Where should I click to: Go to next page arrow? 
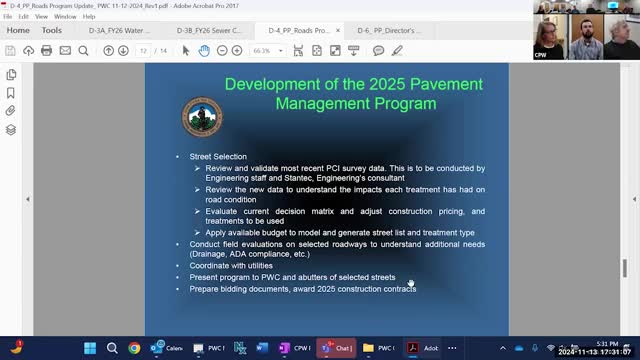[x=123, y=51]
